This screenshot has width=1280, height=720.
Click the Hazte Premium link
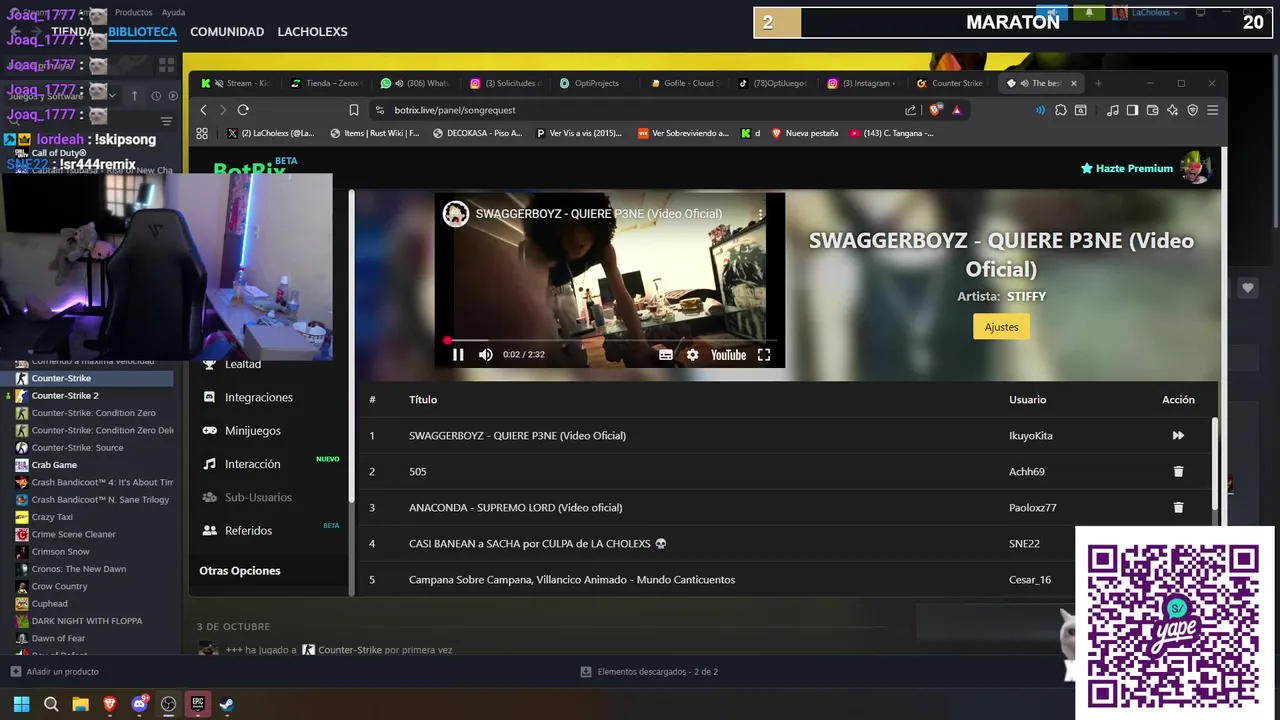click(1126, 168)
